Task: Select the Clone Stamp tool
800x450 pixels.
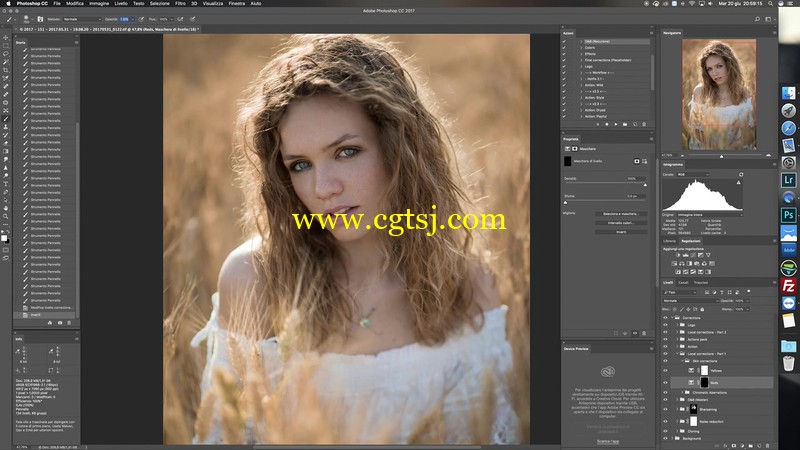Action: pyautogui.click(x=6, y=127)
